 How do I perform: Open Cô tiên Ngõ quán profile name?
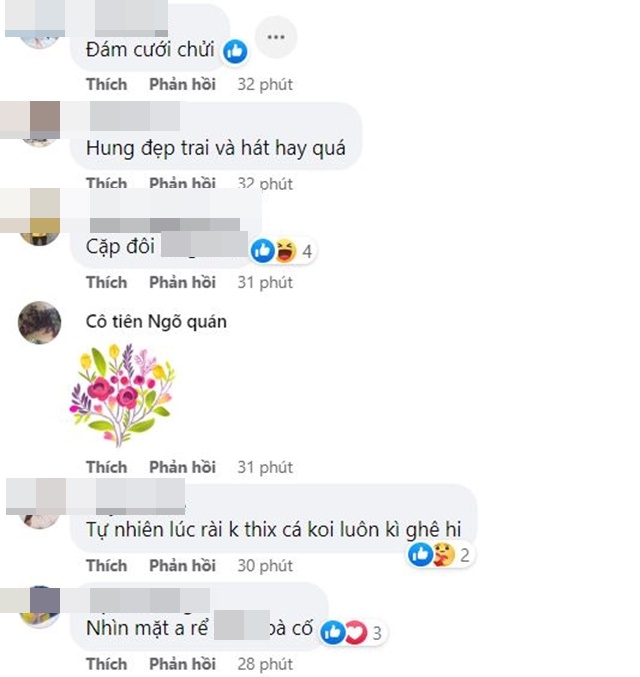(156, 322)
